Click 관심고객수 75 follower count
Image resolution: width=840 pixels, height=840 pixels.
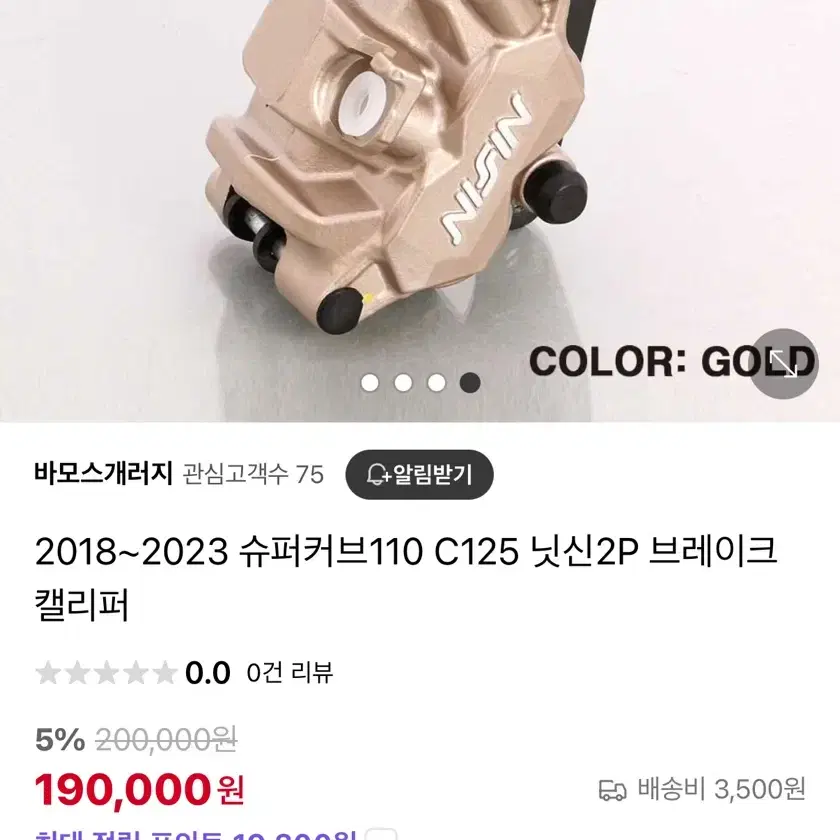pos(253,475)
